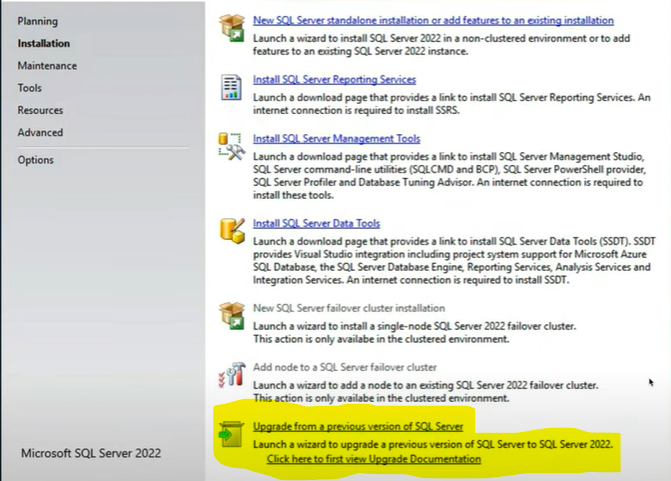671x481 pixels.
Task: Click New SQL Server failover cluster installation
Action: point(349,308)
